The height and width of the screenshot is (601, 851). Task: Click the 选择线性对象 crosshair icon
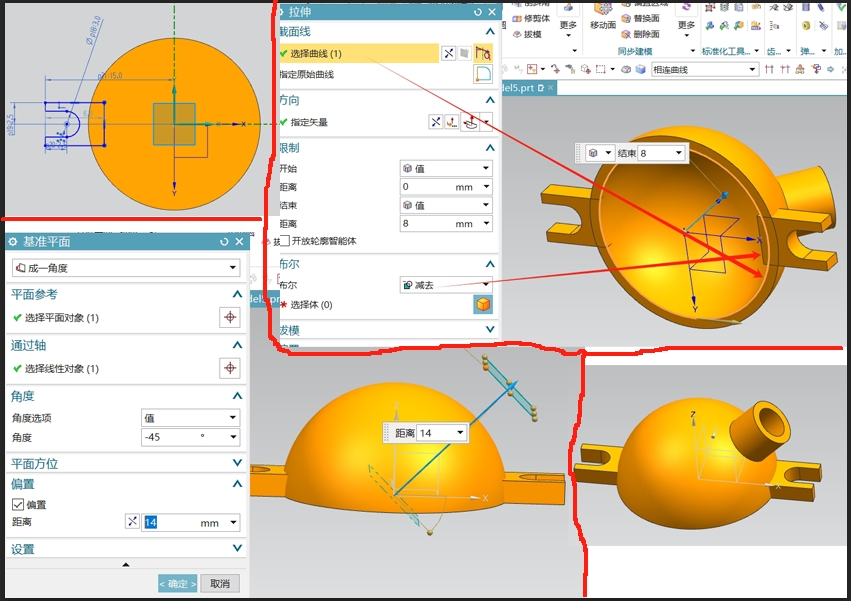pos(230,368)
